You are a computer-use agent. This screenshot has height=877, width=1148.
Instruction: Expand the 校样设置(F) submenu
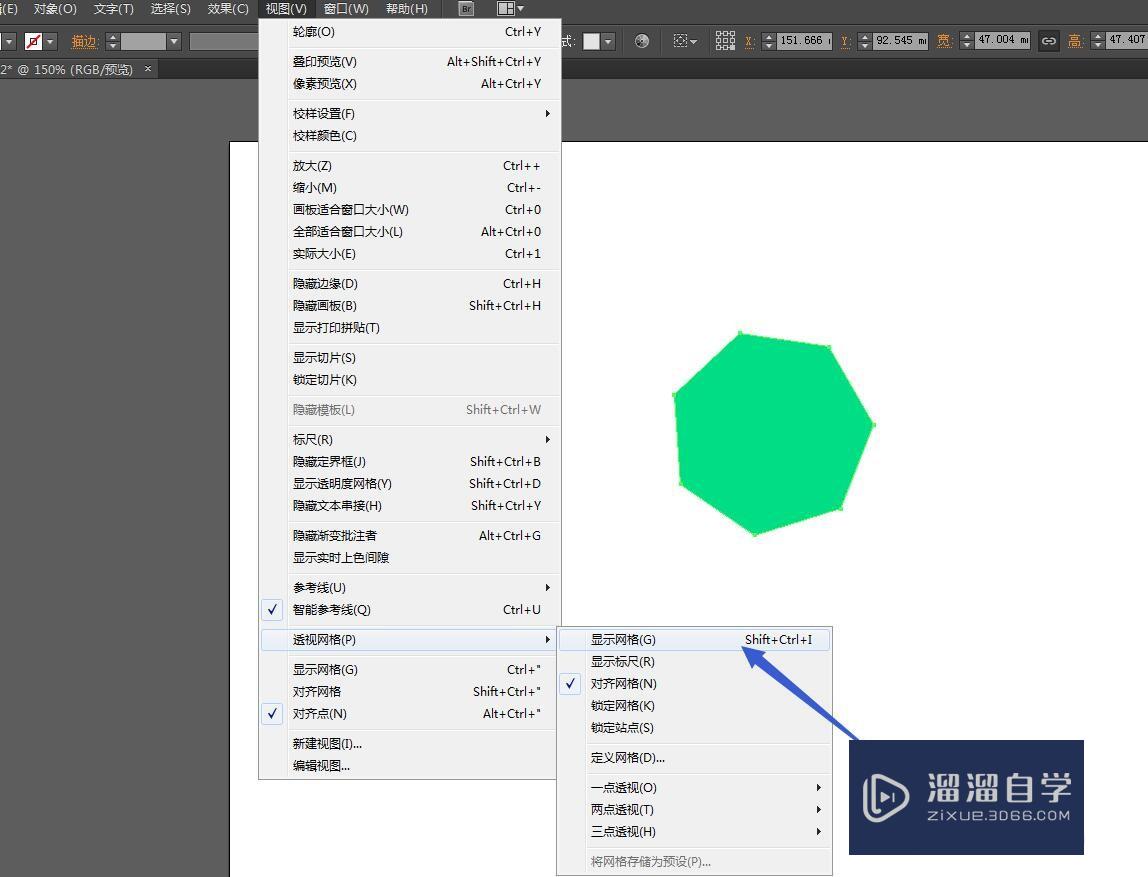[x=410, y=113]
